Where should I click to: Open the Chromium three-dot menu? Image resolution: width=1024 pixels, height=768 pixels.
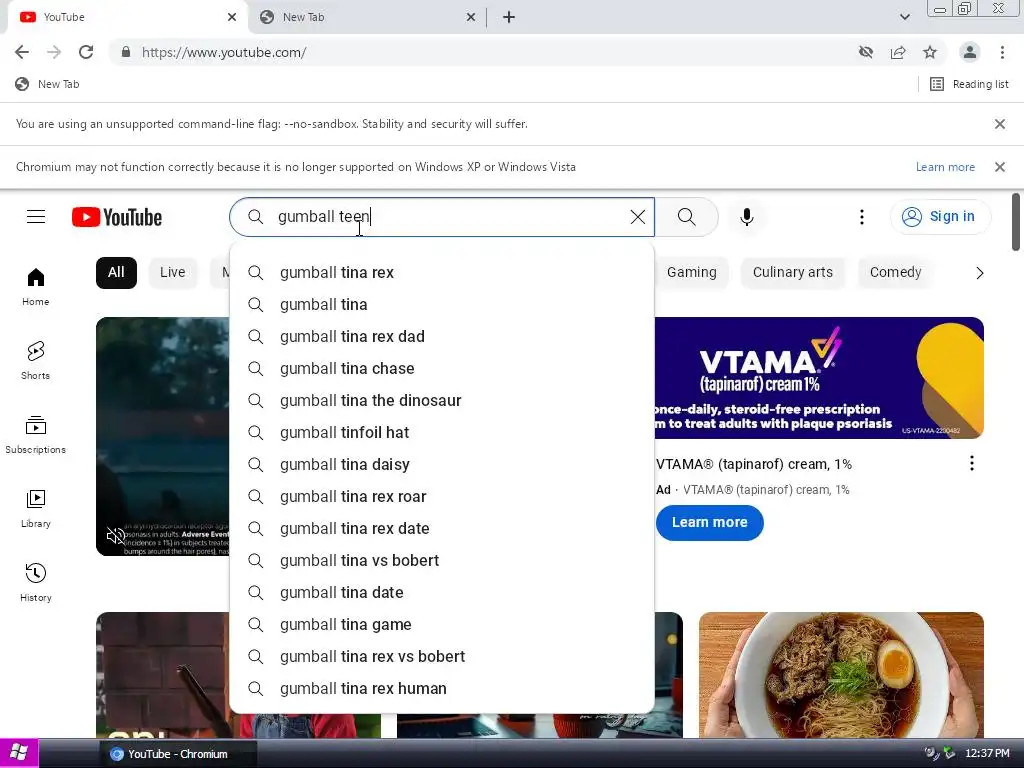pyautogui.click(x=1002, y=52)
